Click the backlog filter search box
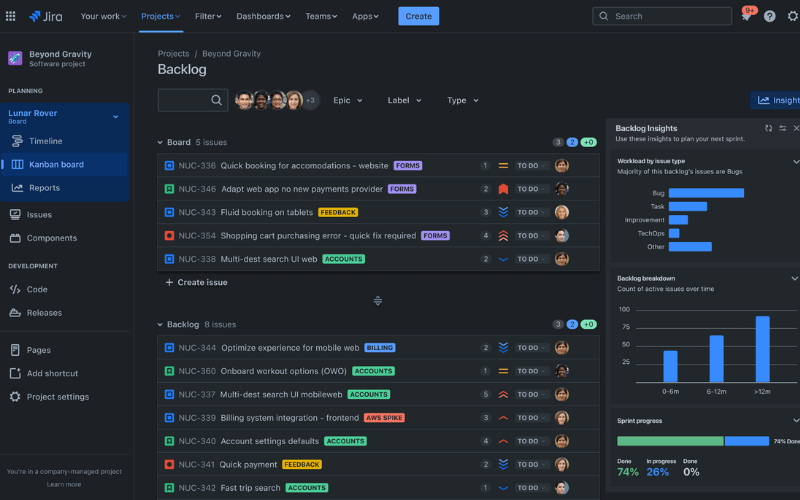This screenshot has height=500, width=800. (x=193, y=100)
